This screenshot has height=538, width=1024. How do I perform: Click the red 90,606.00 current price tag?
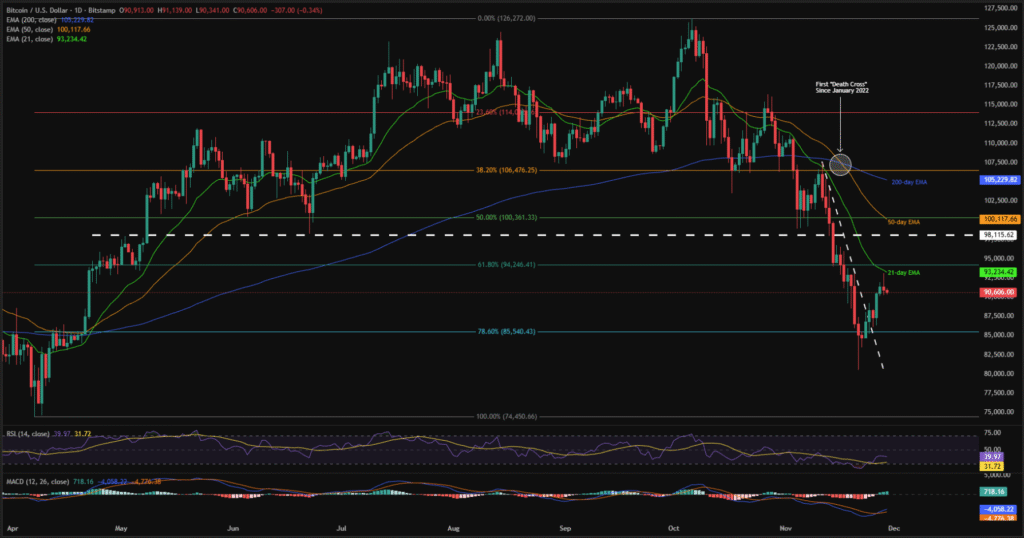click(999, 293)
